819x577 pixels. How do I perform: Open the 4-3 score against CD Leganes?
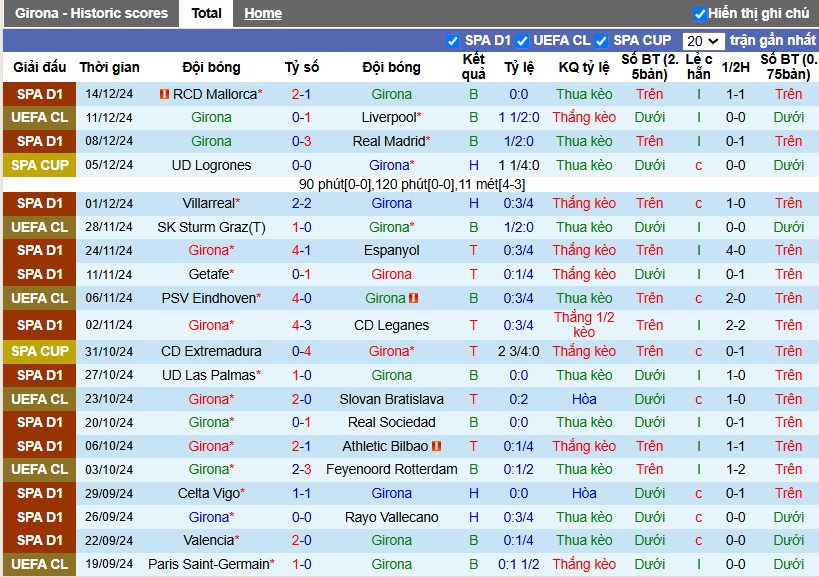coord(301,325)
